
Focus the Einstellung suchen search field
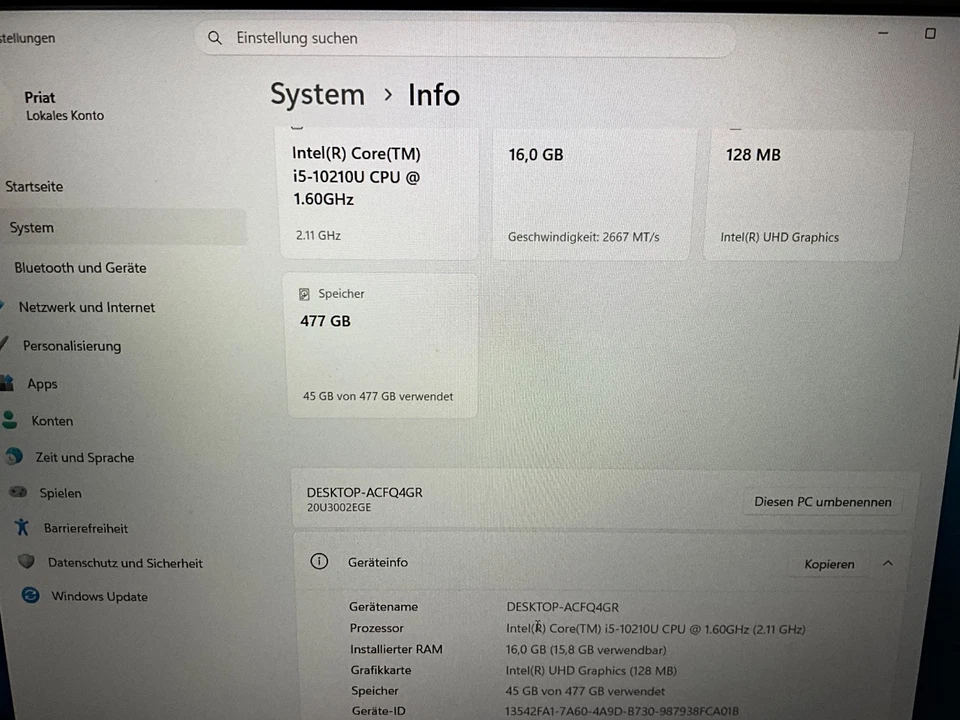point(465,39)
